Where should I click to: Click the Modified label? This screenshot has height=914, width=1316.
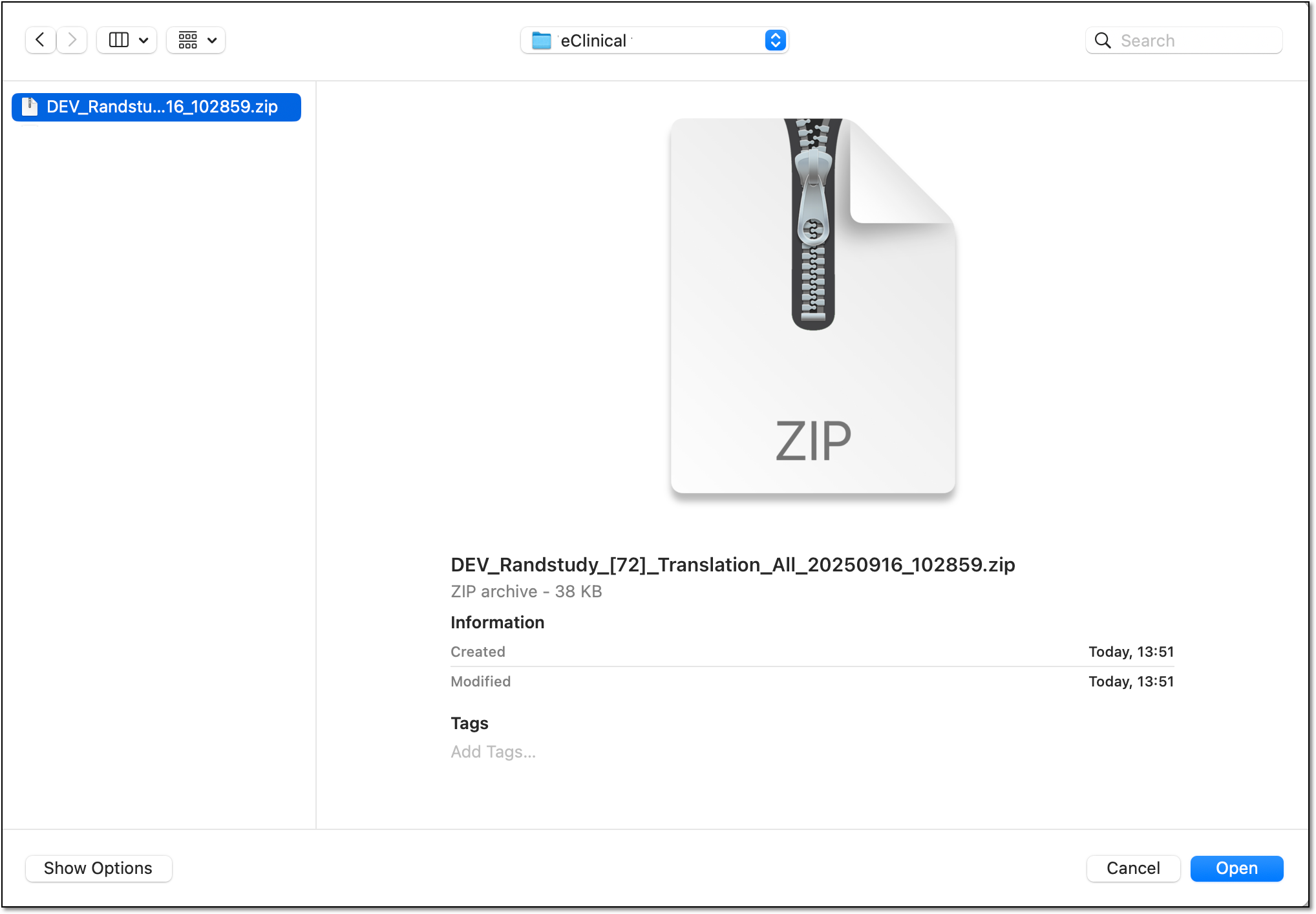481,681
